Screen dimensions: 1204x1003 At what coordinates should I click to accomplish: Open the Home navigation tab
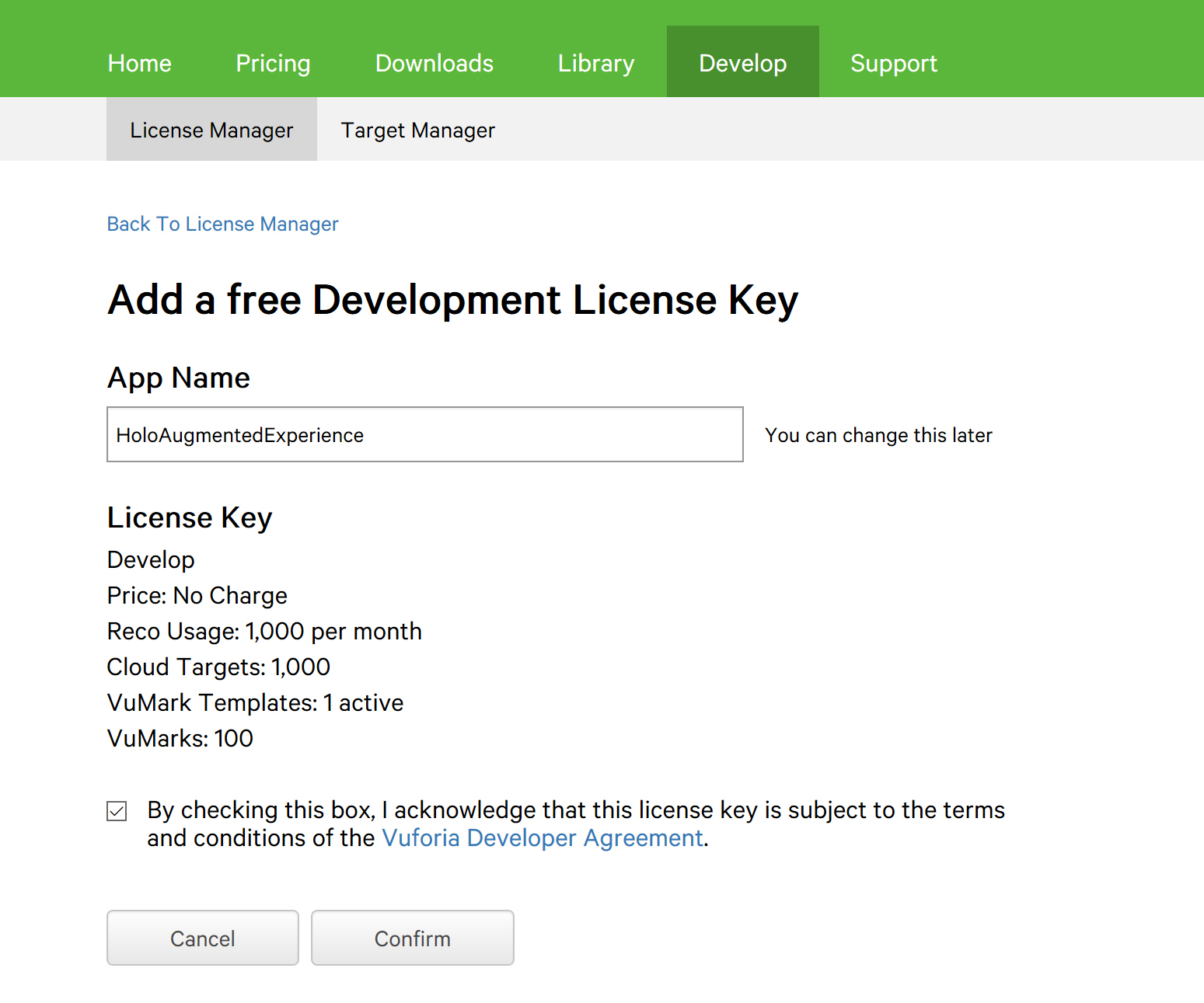pyautogui.click(x=139, y=63)
